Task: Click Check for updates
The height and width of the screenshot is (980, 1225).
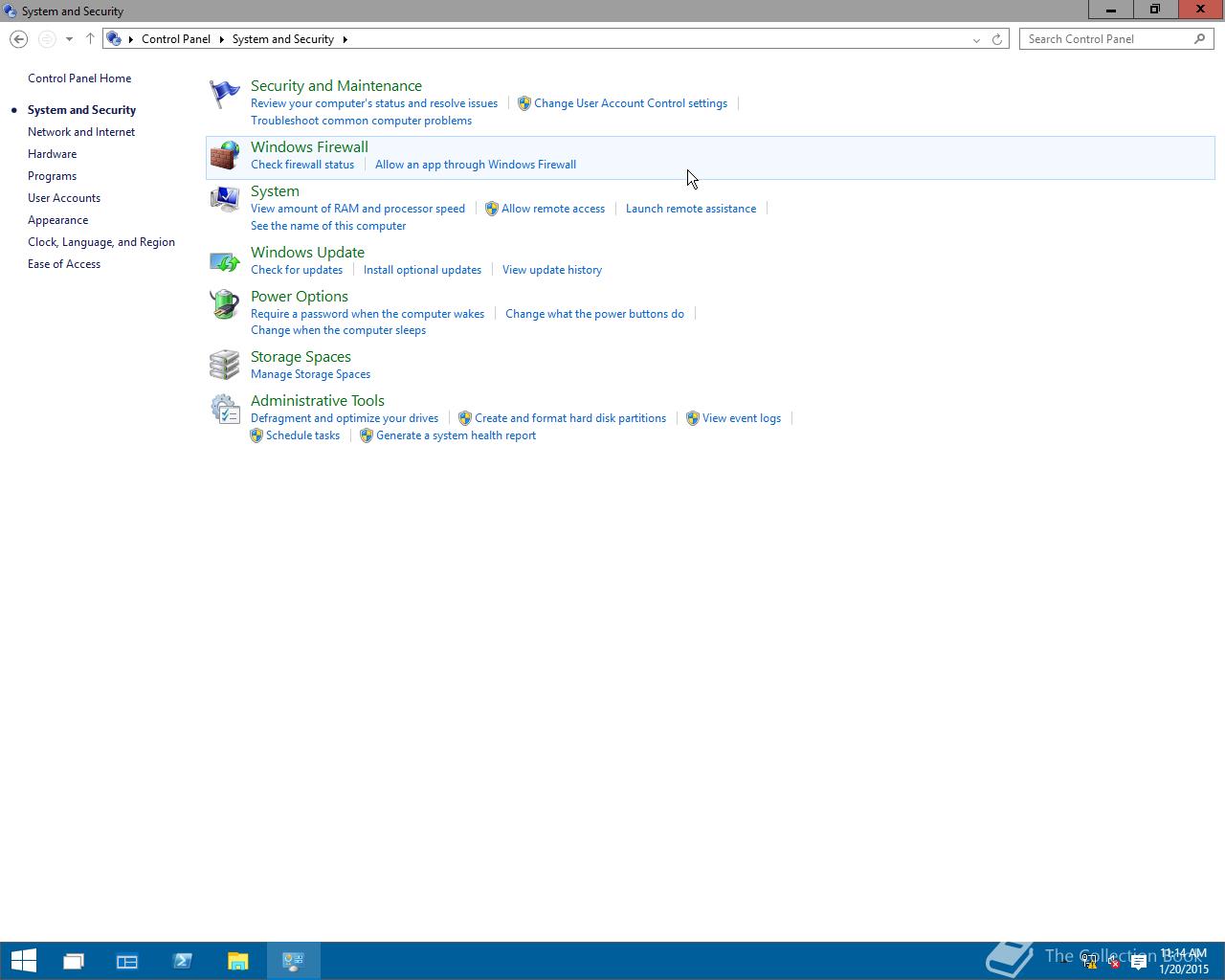Action: [297, 270]
